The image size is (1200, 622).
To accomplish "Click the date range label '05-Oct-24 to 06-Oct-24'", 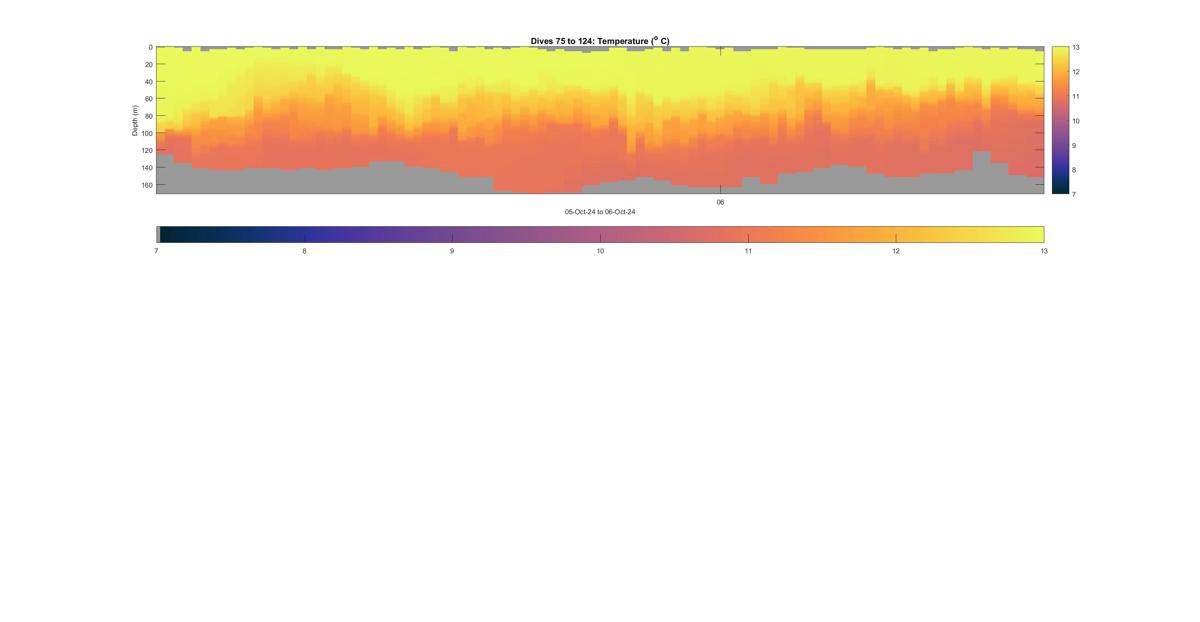I will pyautogui.click(x=600, y=212).
